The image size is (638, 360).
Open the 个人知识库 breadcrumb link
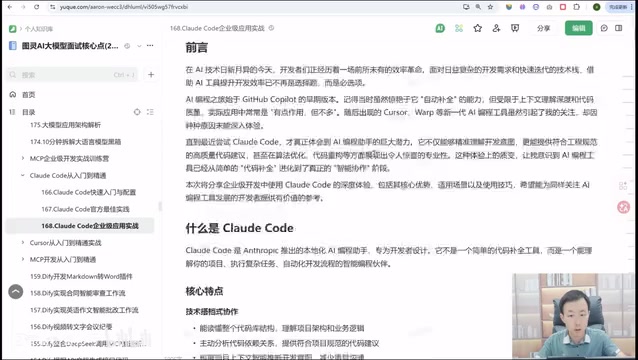[39, 29]
